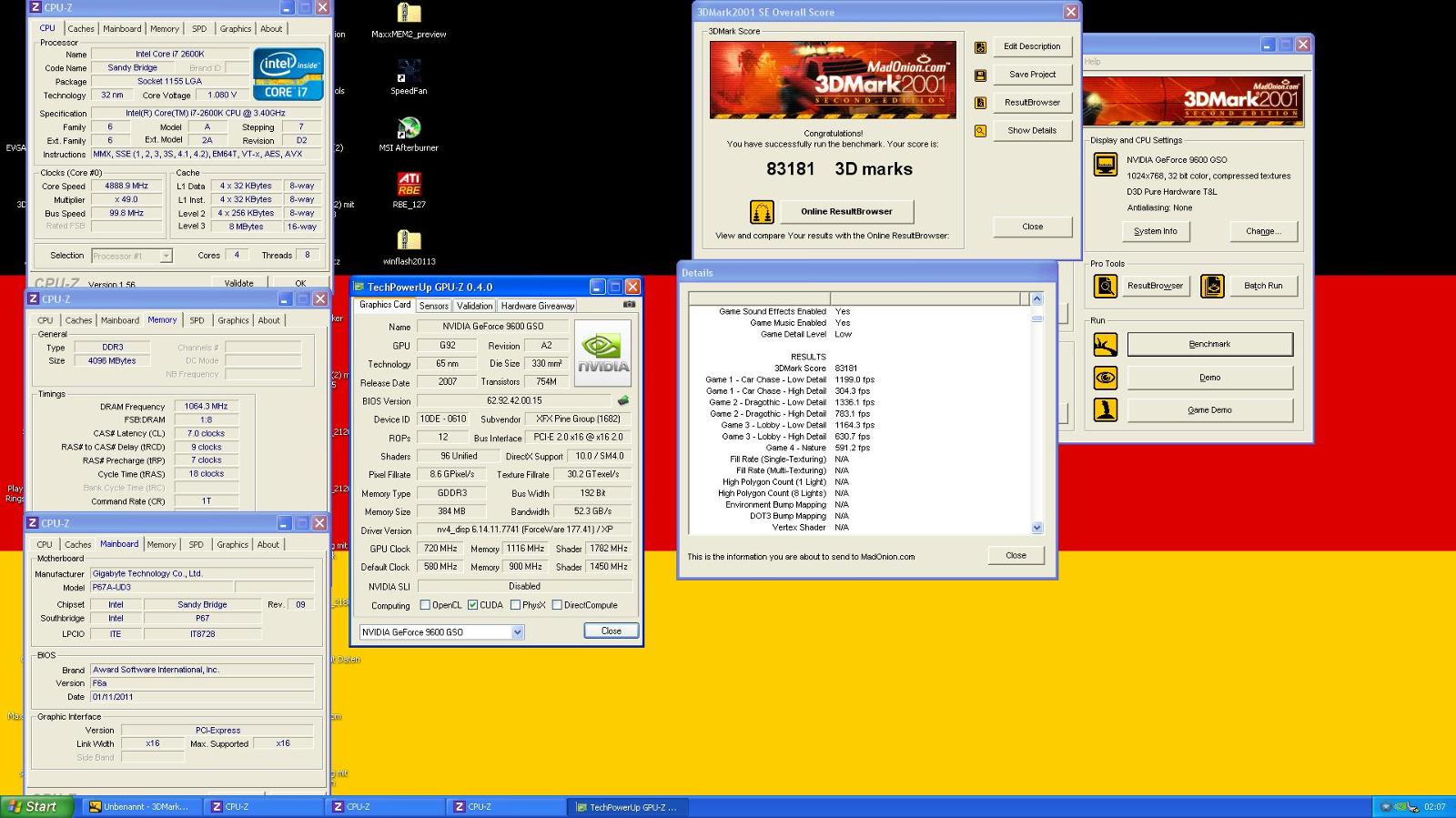The image size is (1456, 818).
Task: Click the Edit Description icon in 3DMark score window
Action: tap(980, 47)
